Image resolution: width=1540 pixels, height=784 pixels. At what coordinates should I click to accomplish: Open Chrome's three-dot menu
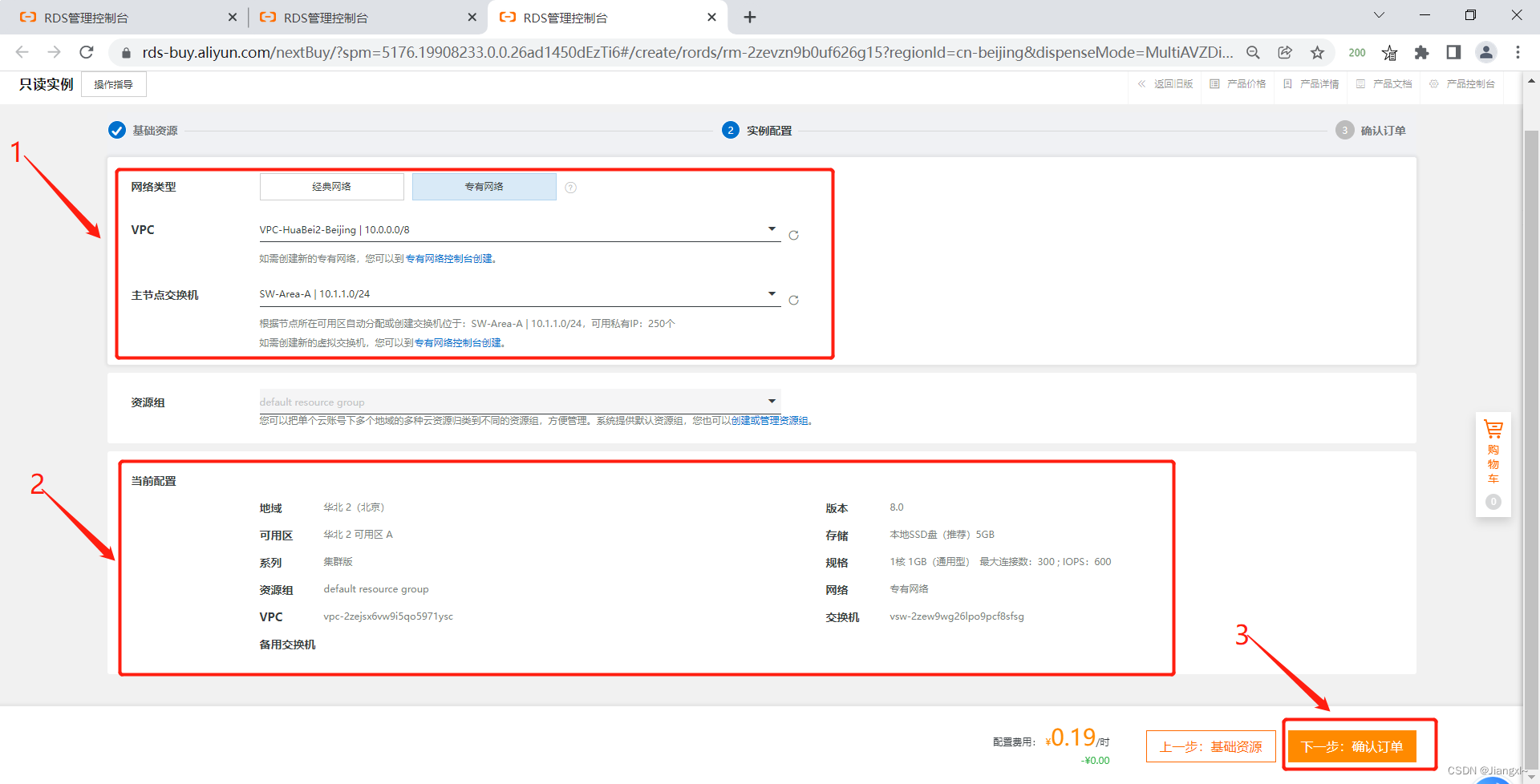pyautogui.click(x=1518, y=52)
